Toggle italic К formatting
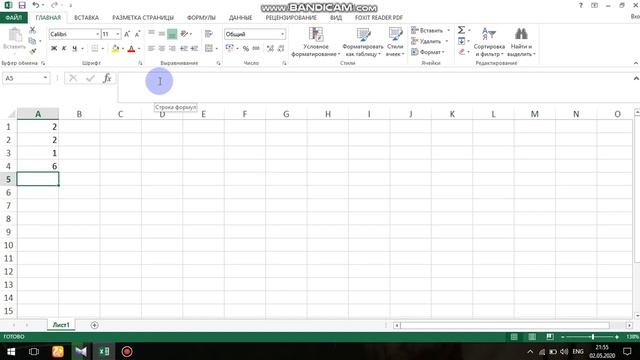This screenshot has height=360, width=640. 64,49
